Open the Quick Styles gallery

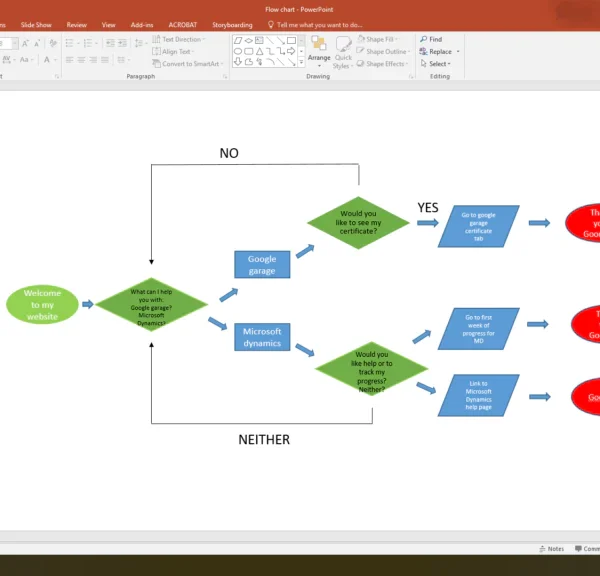coord(343,53)
